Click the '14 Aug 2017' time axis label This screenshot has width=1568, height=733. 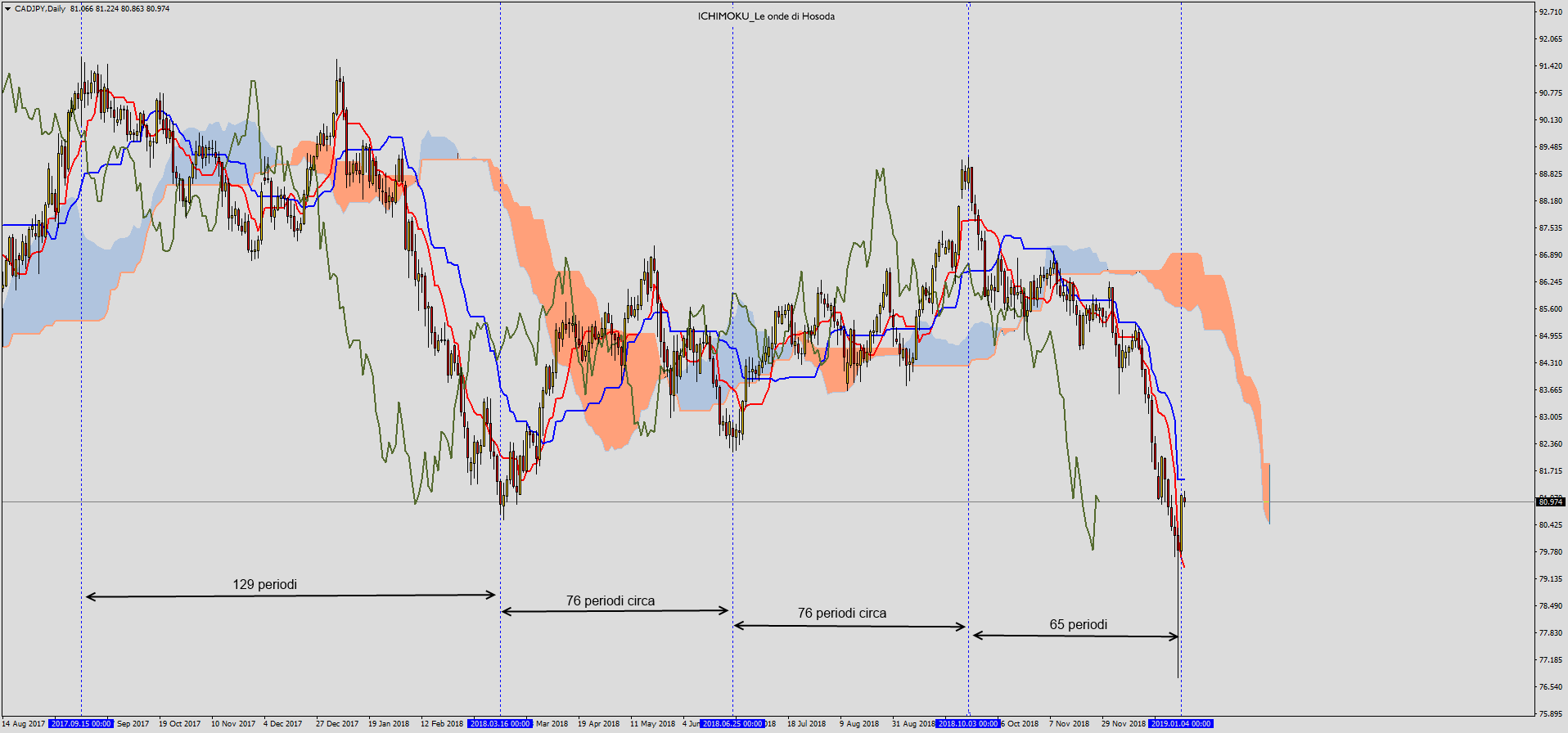click(24, 724)
